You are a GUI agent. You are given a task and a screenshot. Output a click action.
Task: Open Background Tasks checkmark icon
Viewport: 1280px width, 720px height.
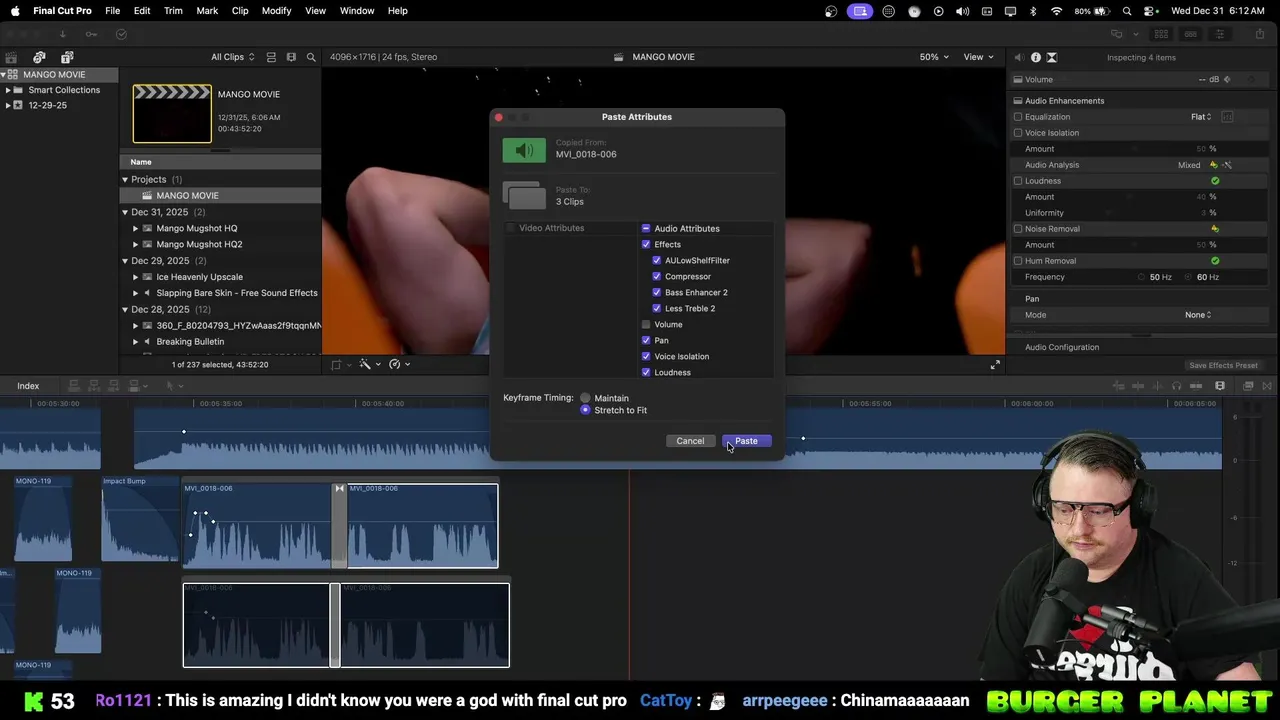[x=121, y=34]
